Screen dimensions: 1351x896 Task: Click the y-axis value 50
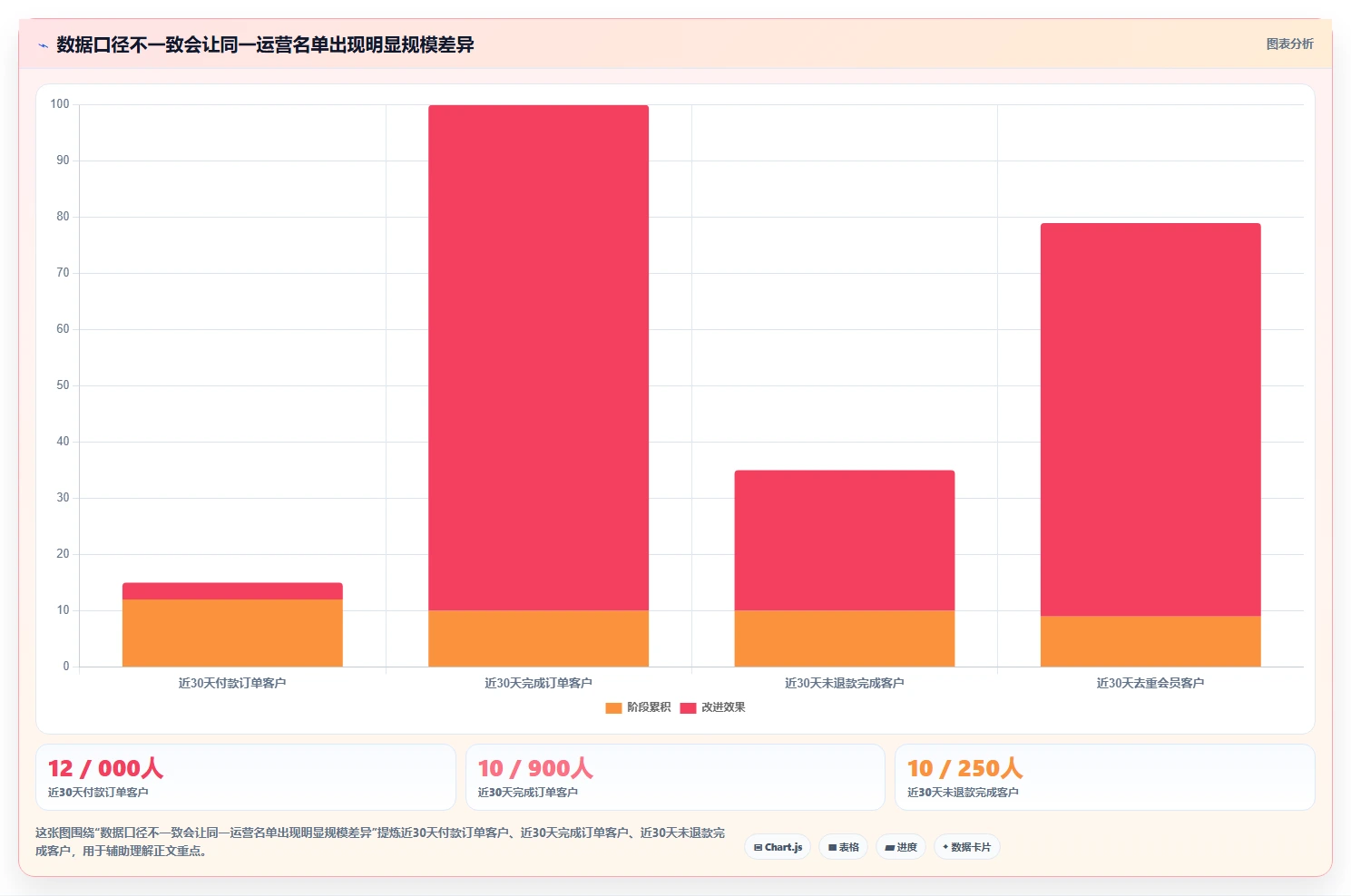tap(63, 385)
